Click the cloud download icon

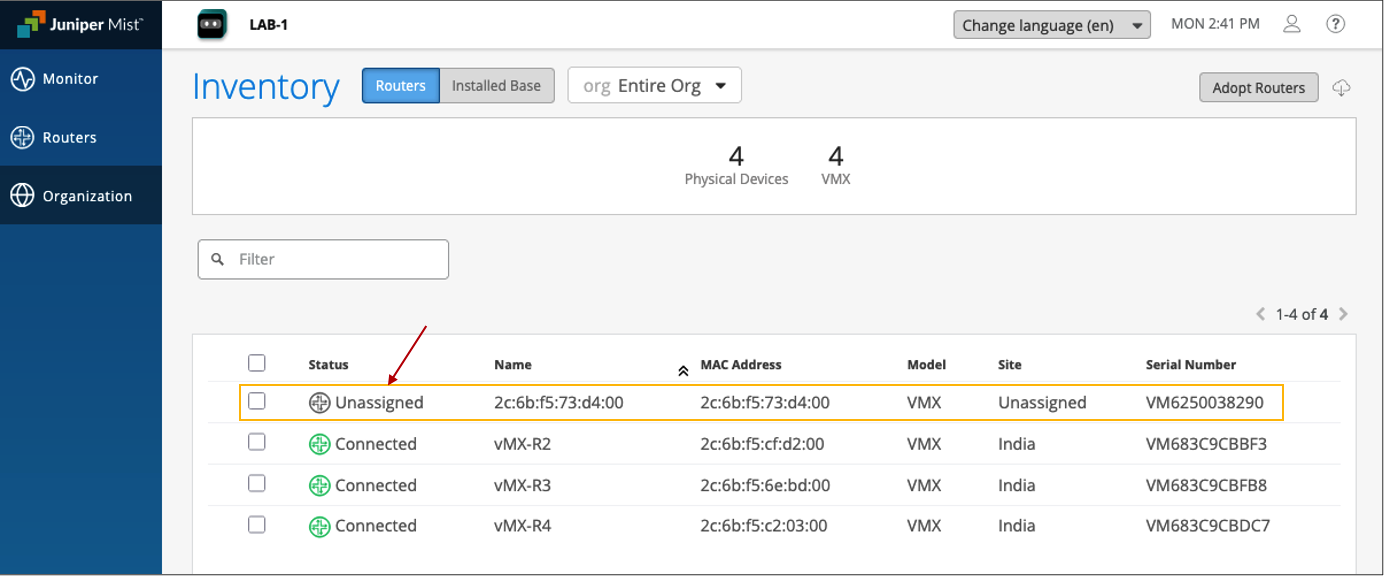[x=1342, y=88]
